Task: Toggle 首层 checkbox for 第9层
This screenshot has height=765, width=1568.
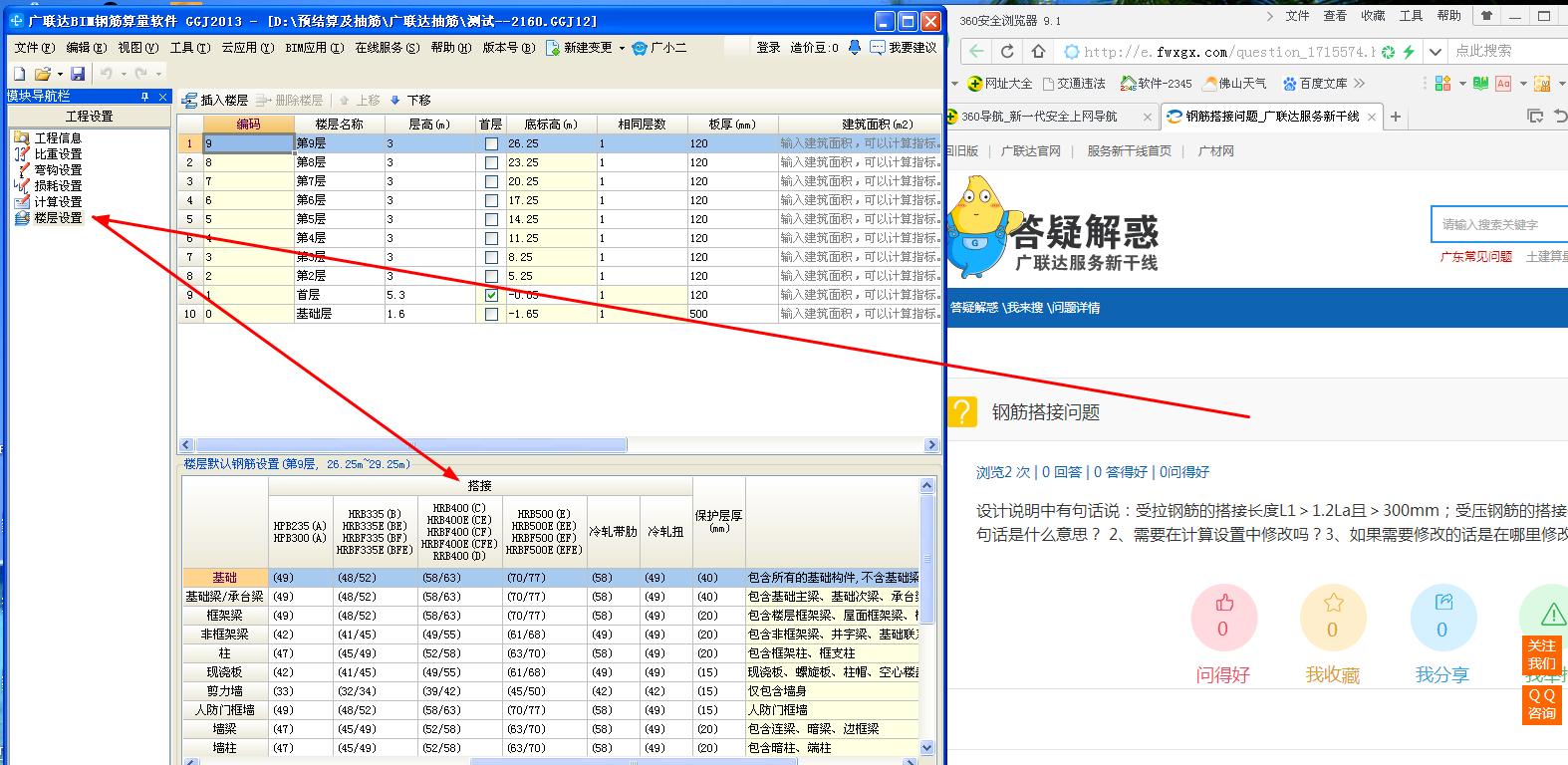Action: pyautogui.click(x=491, y=143)
